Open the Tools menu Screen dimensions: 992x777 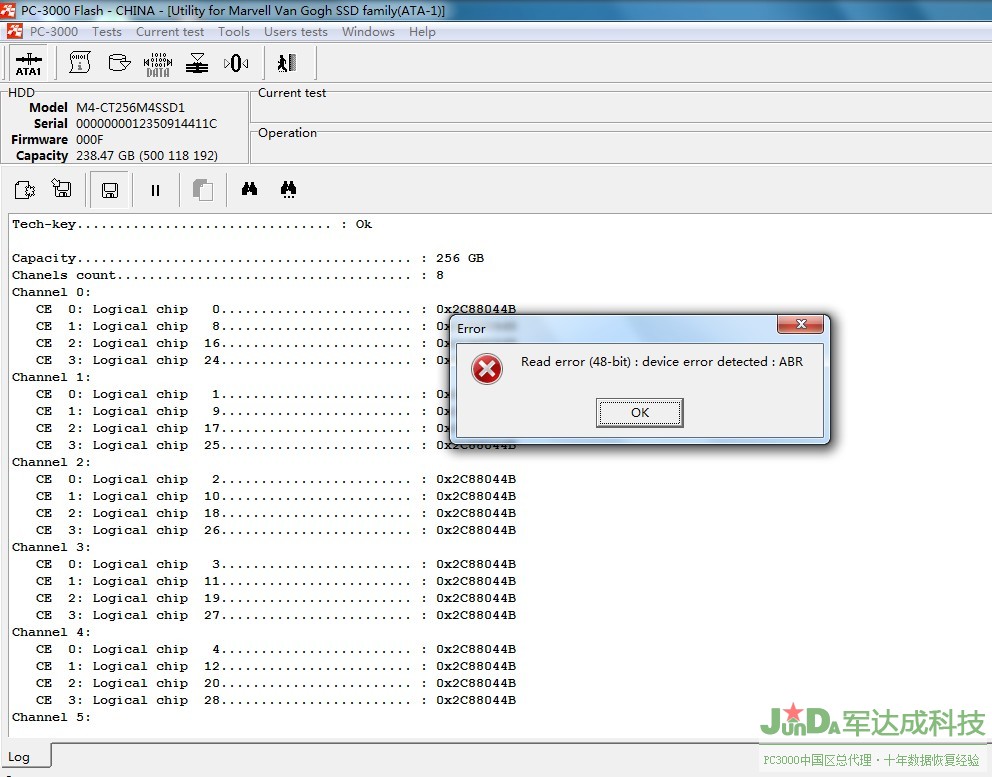click(233, 32)
